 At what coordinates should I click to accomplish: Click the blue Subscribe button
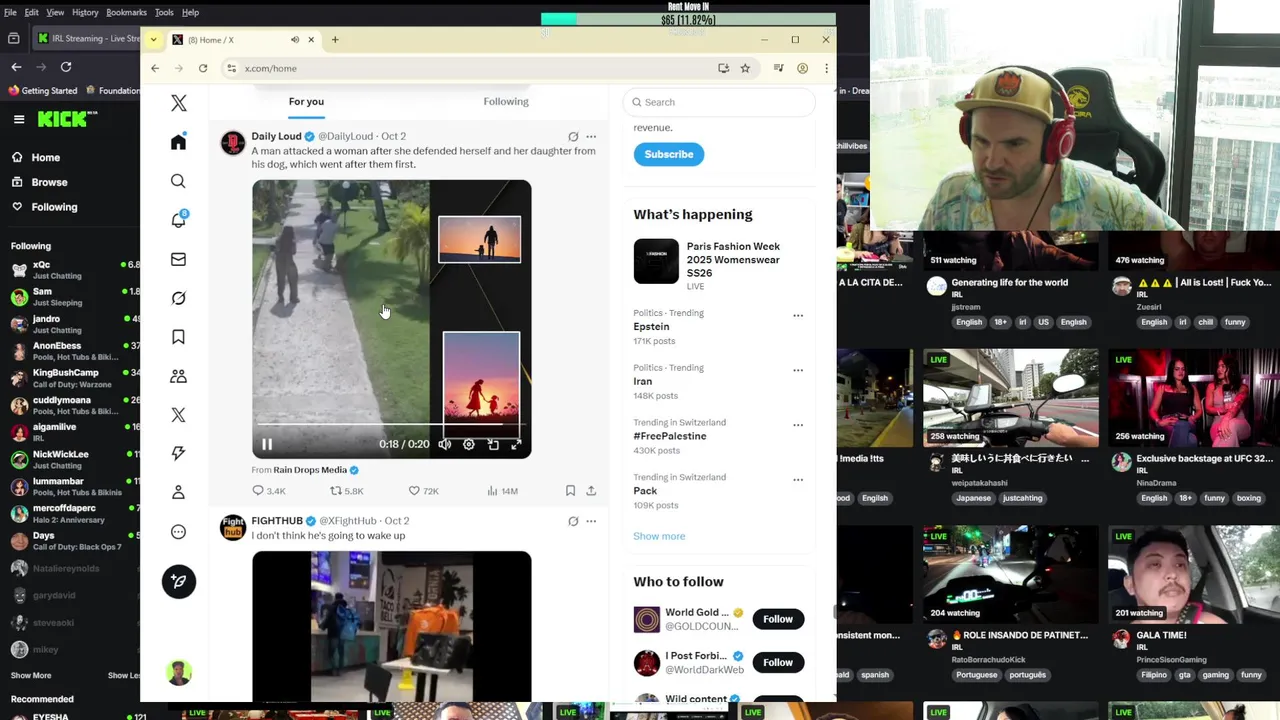pyautogui.click(x=669, y=154)
